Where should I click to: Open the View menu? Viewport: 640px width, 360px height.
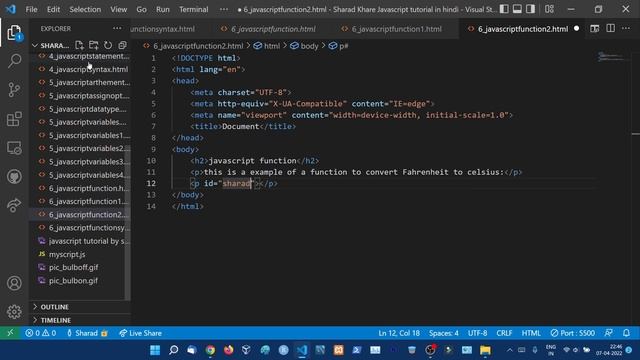pyautogui.click(x=118, y=9)
